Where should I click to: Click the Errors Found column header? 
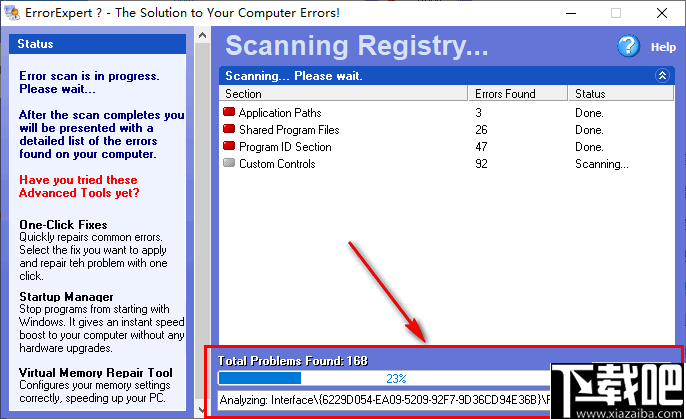(518, 94)
